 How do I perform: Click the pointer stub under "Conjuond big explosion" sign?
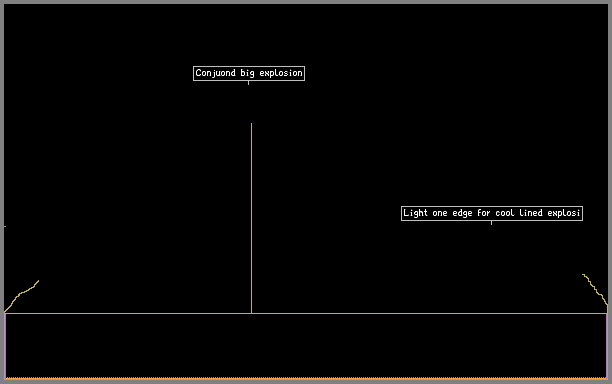pyautogui.click(x=248, y=83)
